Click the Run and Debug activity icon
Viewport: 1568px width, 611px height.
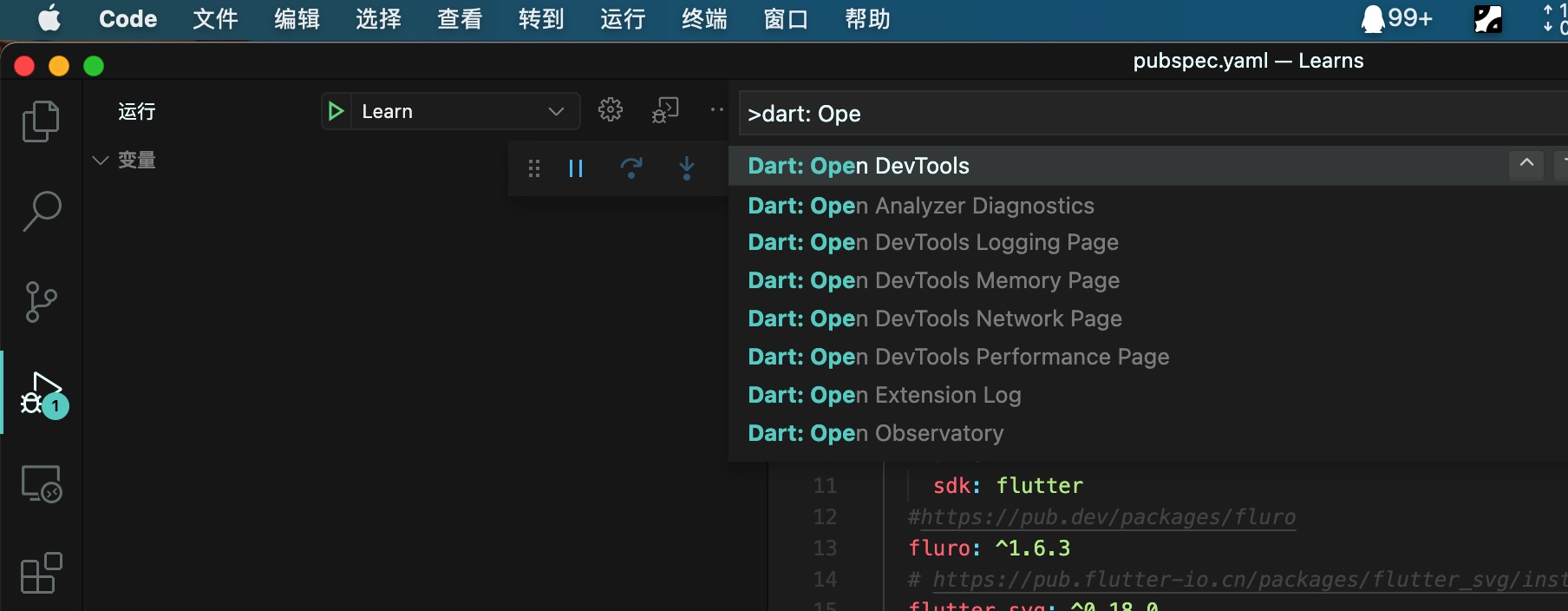coord(42,394)
